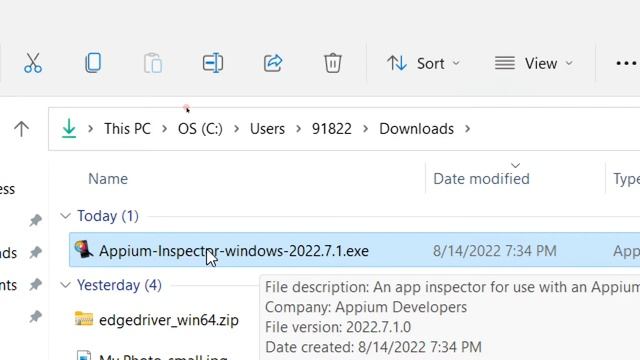The height and width of the screenshot is (360, 640).
Task: Select Downloads in breadcrumb path
Action: pyautogui.click(x=416, y=129)
